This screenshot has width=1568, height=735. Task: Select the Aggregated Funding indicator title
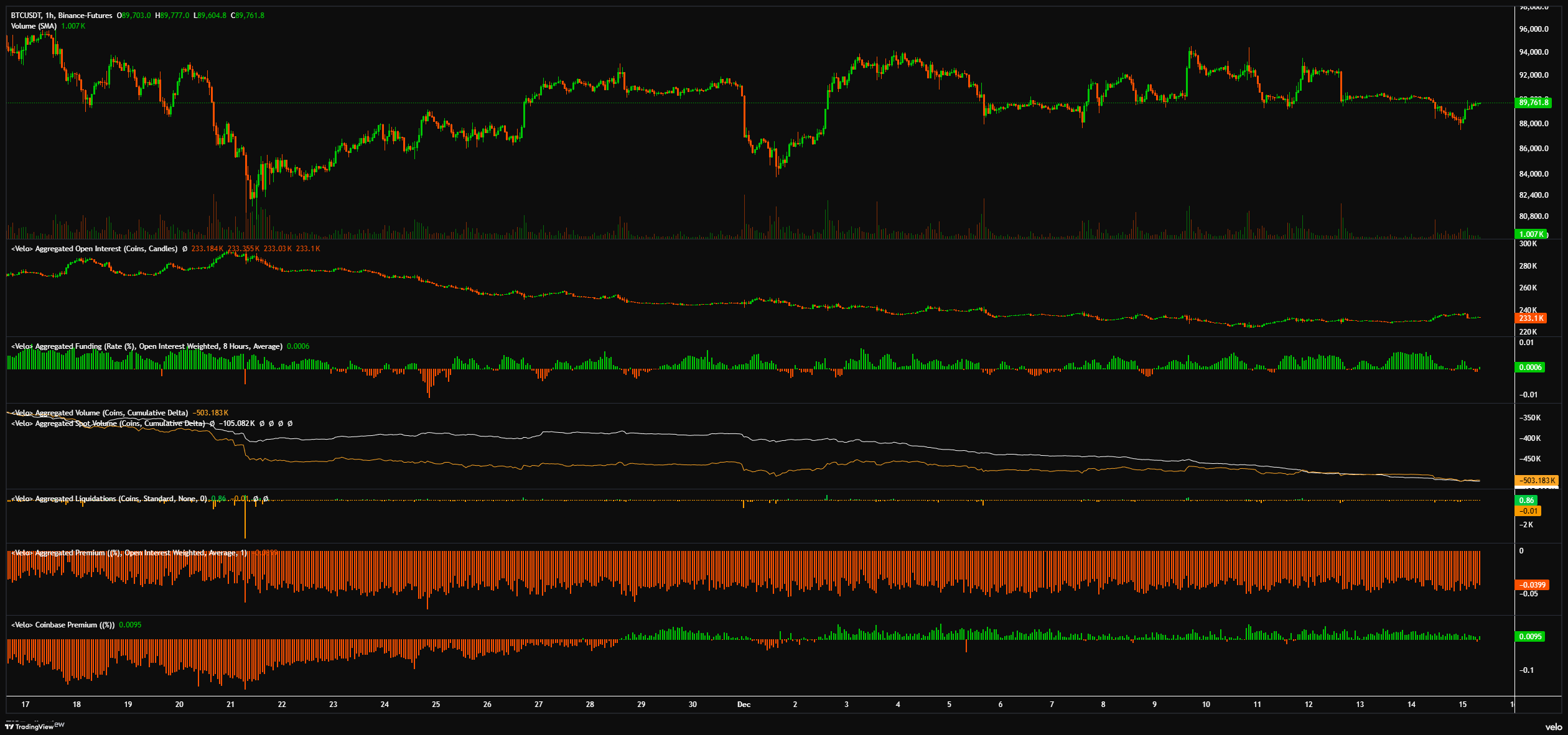146,346
